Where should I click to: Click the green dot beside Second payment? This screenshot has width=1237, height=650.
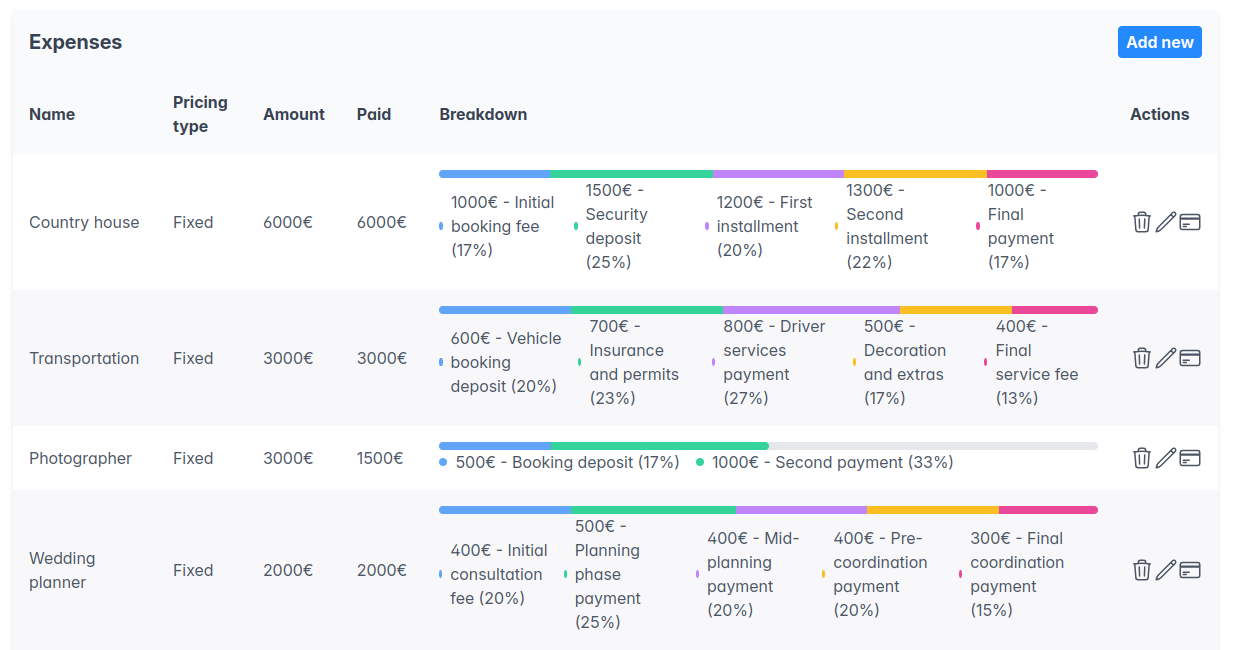coord(700,462)
